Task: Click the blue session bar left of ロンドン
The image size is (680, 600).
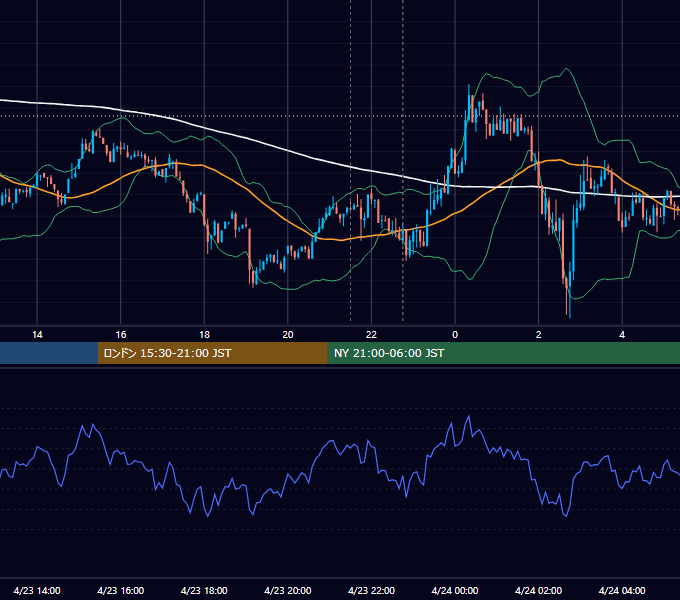Action: coord(49,353)
